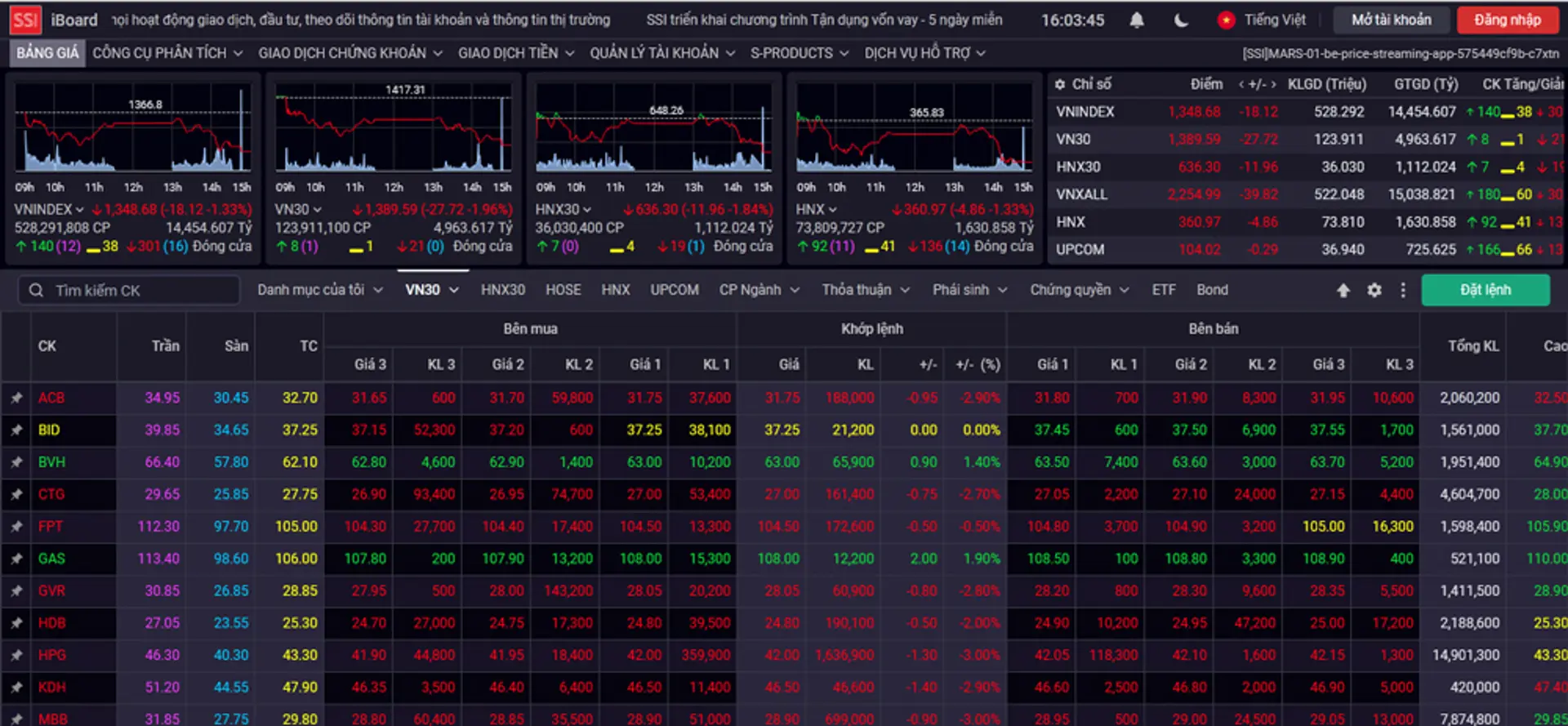Viewport: 1568px width, 726px height.
Task: Change the VNINDEX chart index selector
Action: coord(49,210)
